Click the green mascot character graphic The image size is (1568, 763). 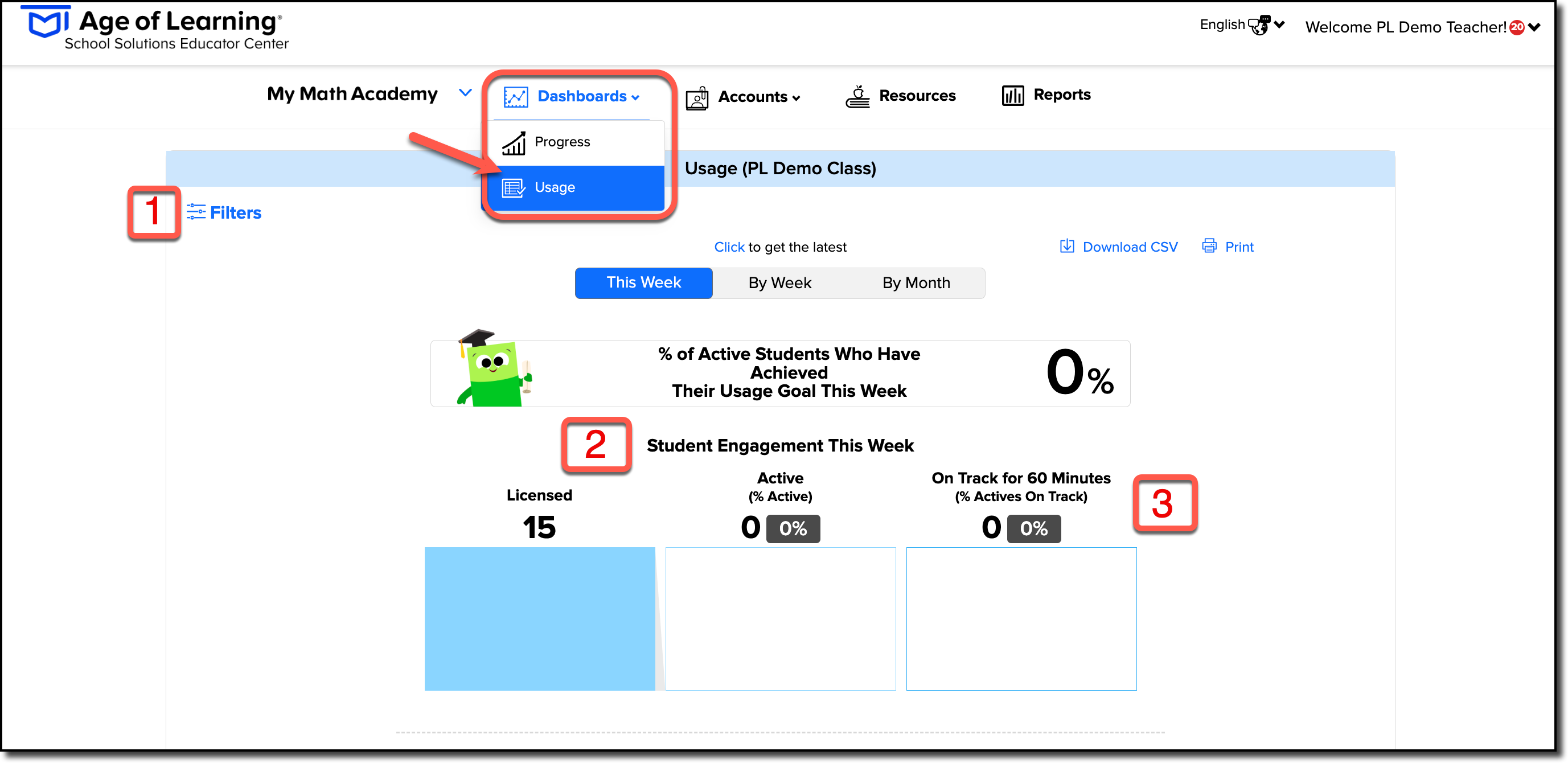tap(494, 368)
